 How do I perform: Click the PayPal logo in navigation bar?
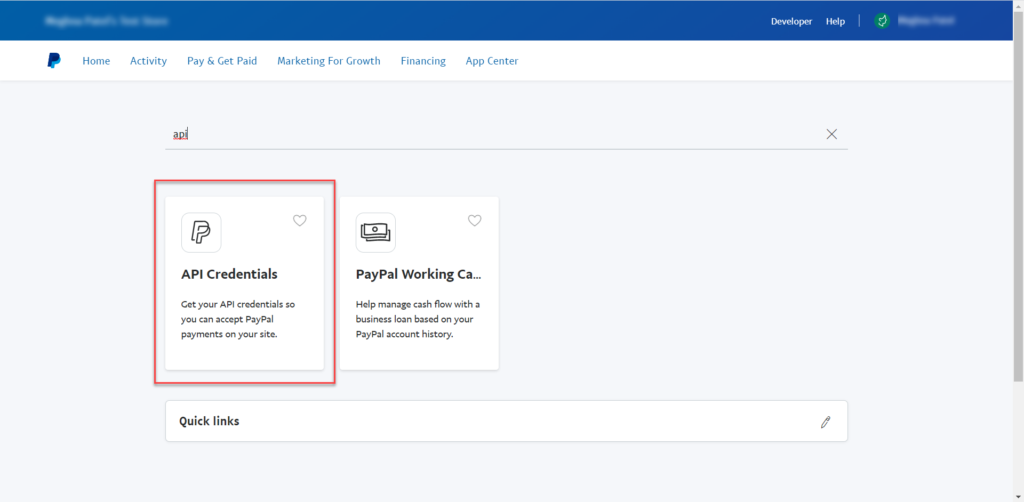coord(54,61)
